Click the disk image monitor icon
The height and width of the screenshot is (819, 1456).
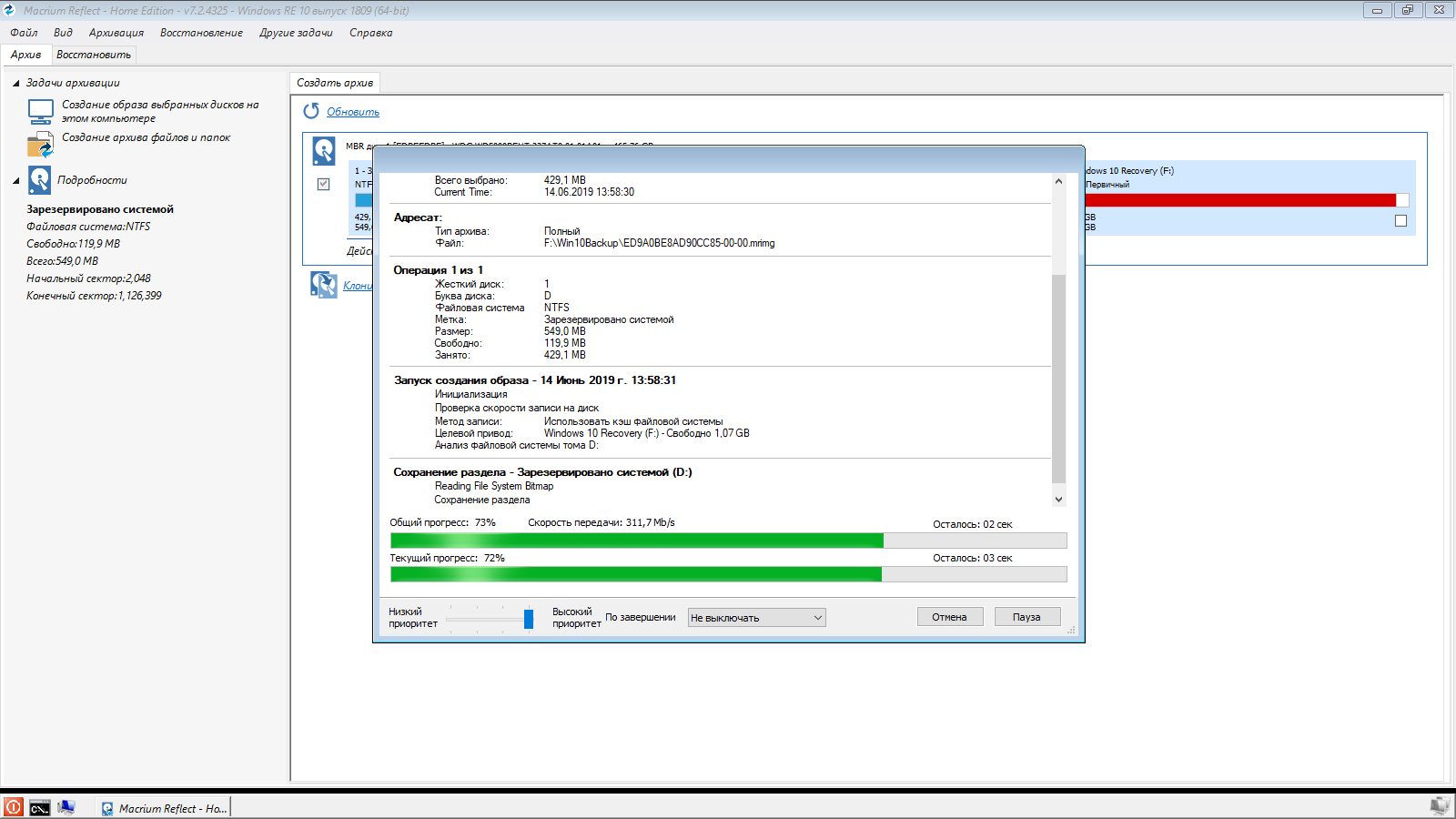pyautogui.click(x=41, y=112)
